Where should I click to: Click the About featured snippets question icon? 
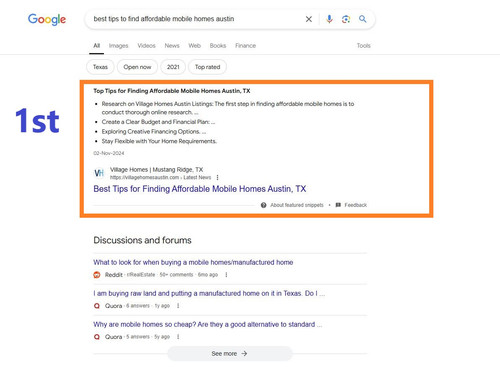click(264, 205)
